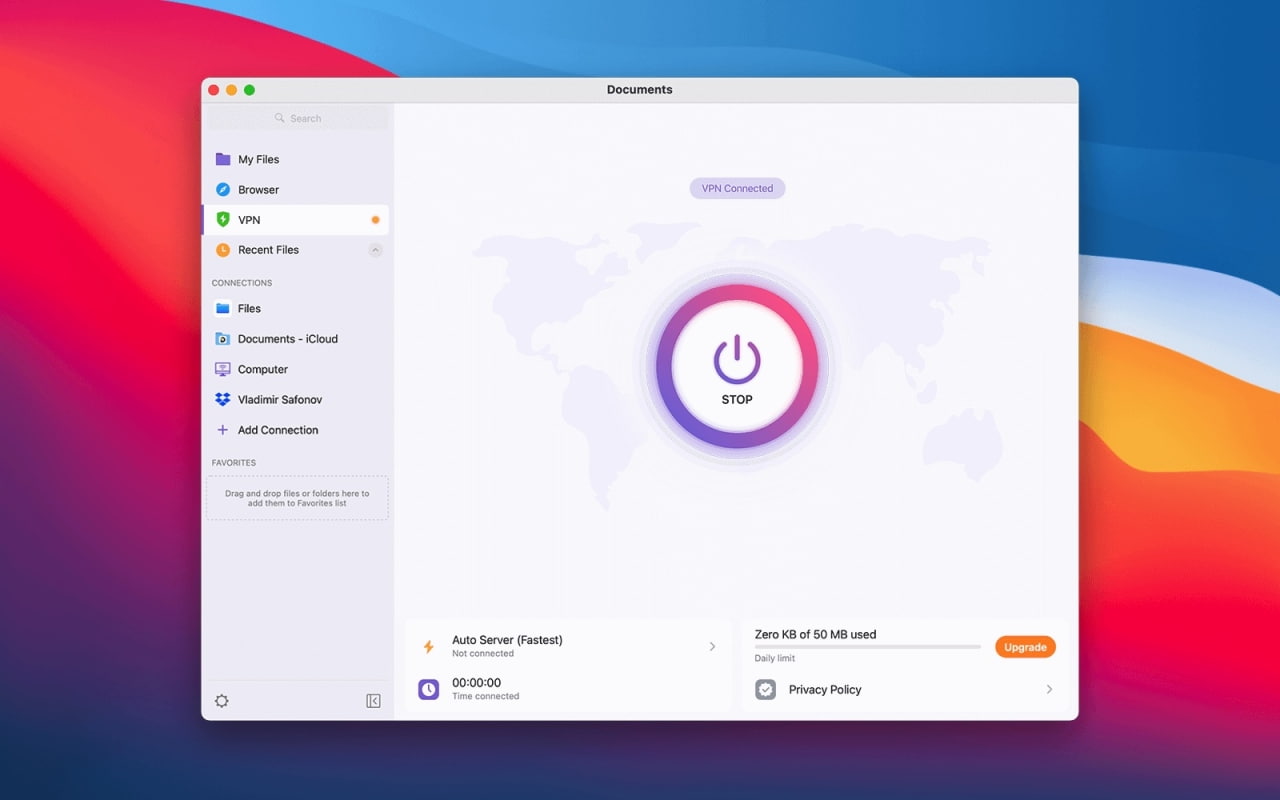Open the Browser compass icon
This screenshot has width=1280, height=800.
(223, 189)
